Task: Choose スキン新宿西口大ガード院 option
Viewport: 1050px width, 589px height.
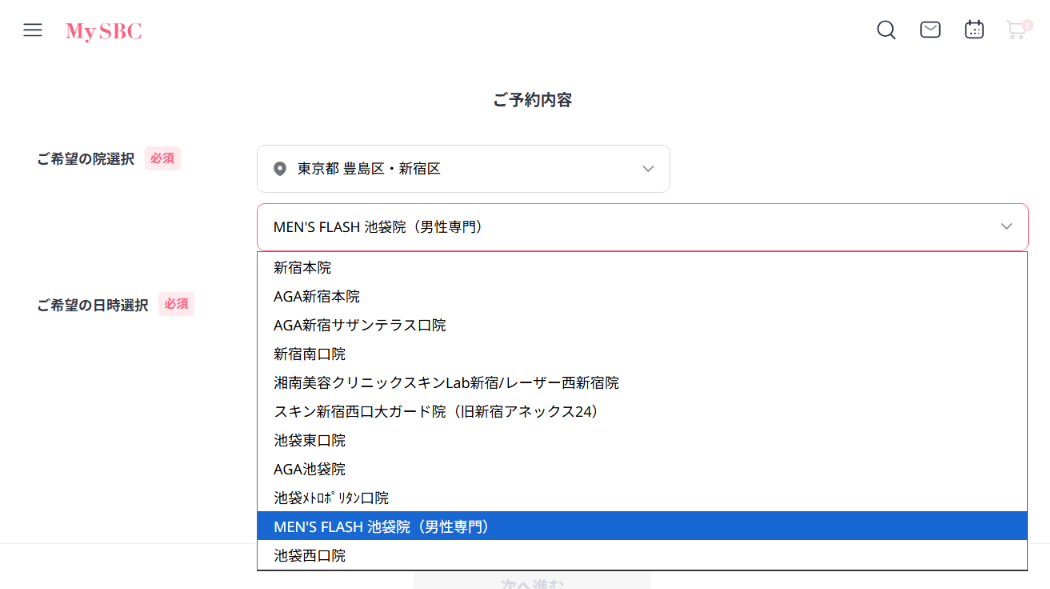Action: pos(642,412)
